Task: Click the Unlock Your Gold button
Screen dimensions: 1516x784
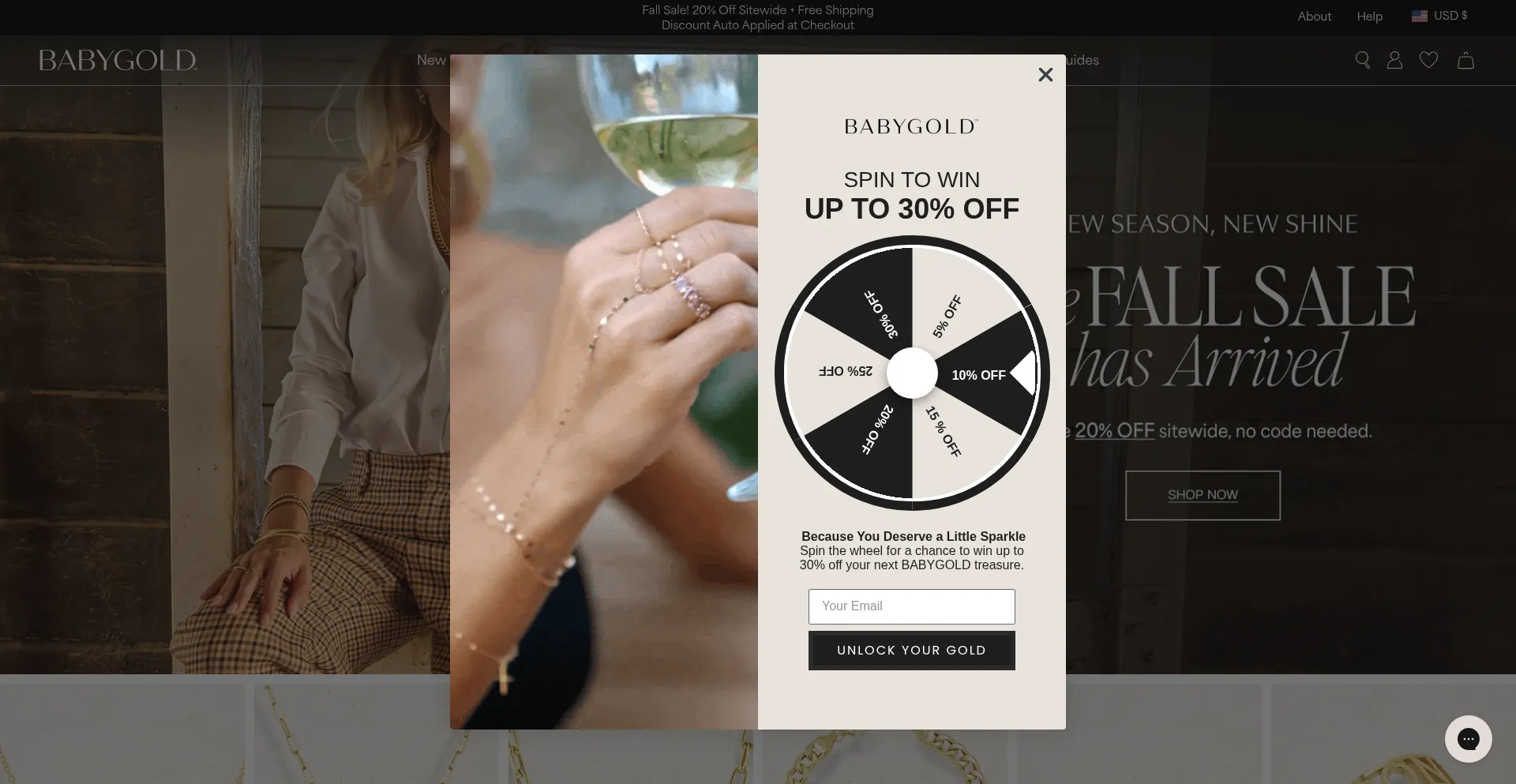Action: (912, 651)
